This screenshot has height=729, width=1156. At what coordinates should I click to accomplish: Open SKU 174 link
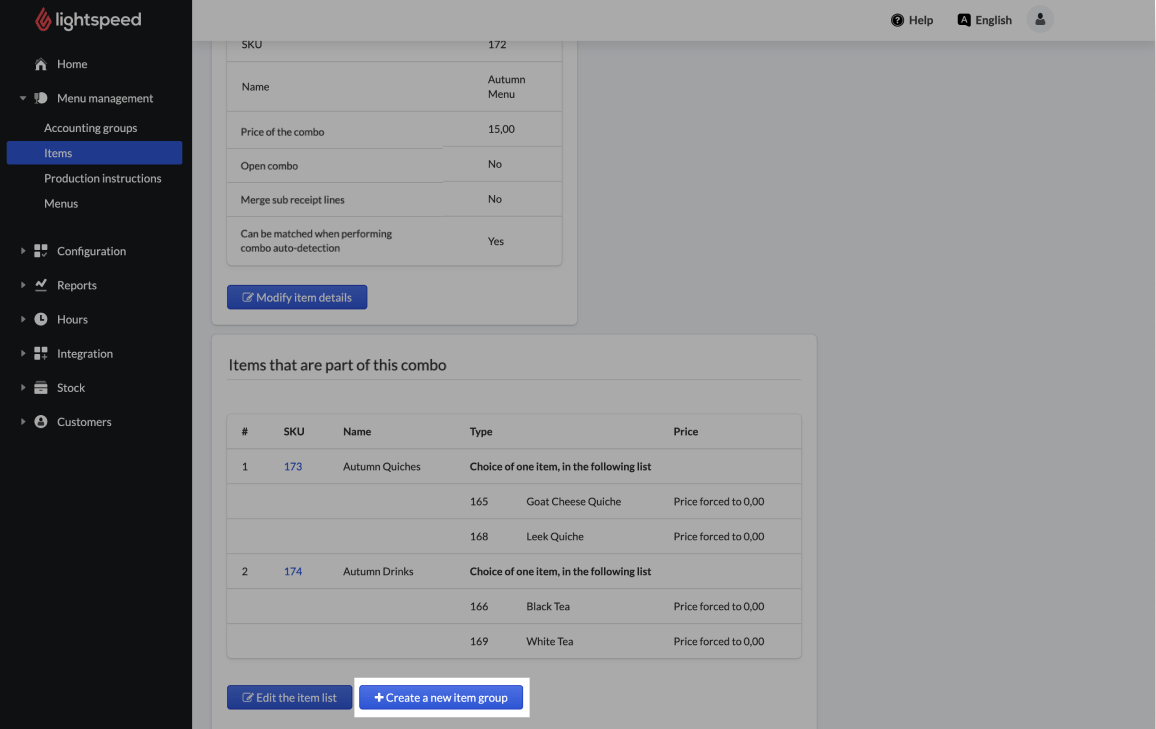point(292,572)
